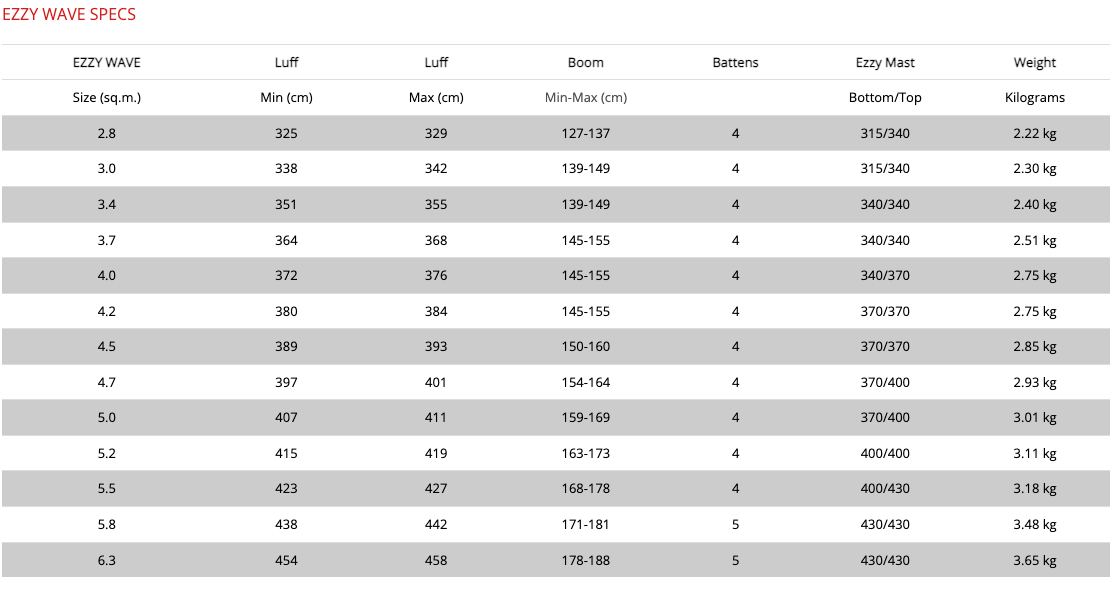Select the 400/400 mast cell
Viewport: 1113px width, 589px height.
(885, 453)
